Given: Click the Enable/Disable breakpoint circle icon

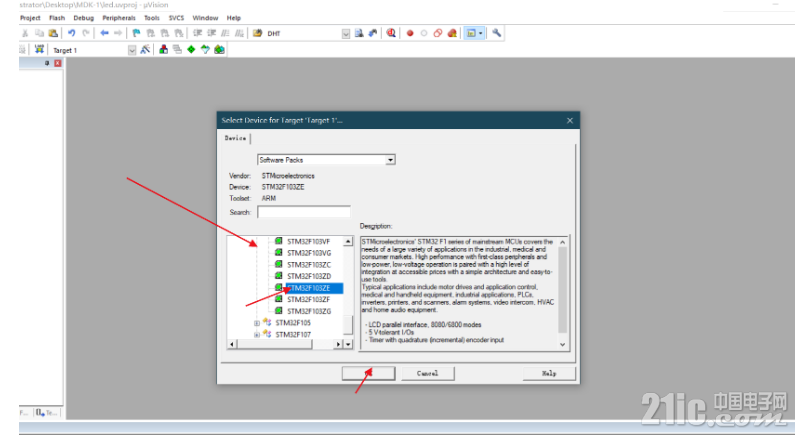Looking at the screenshot, I should [424, 33].
